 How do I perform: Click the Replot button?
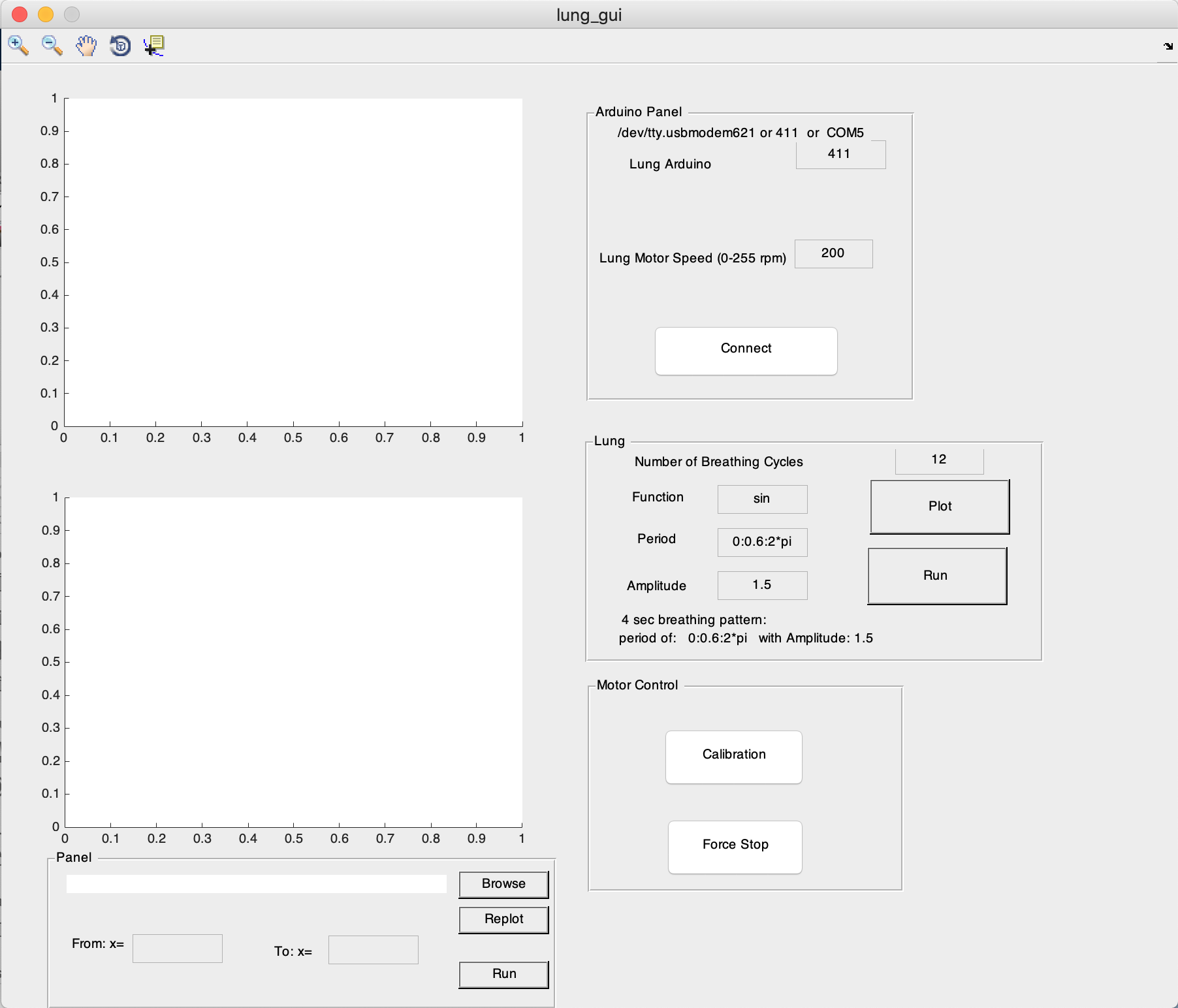(503, 920)
